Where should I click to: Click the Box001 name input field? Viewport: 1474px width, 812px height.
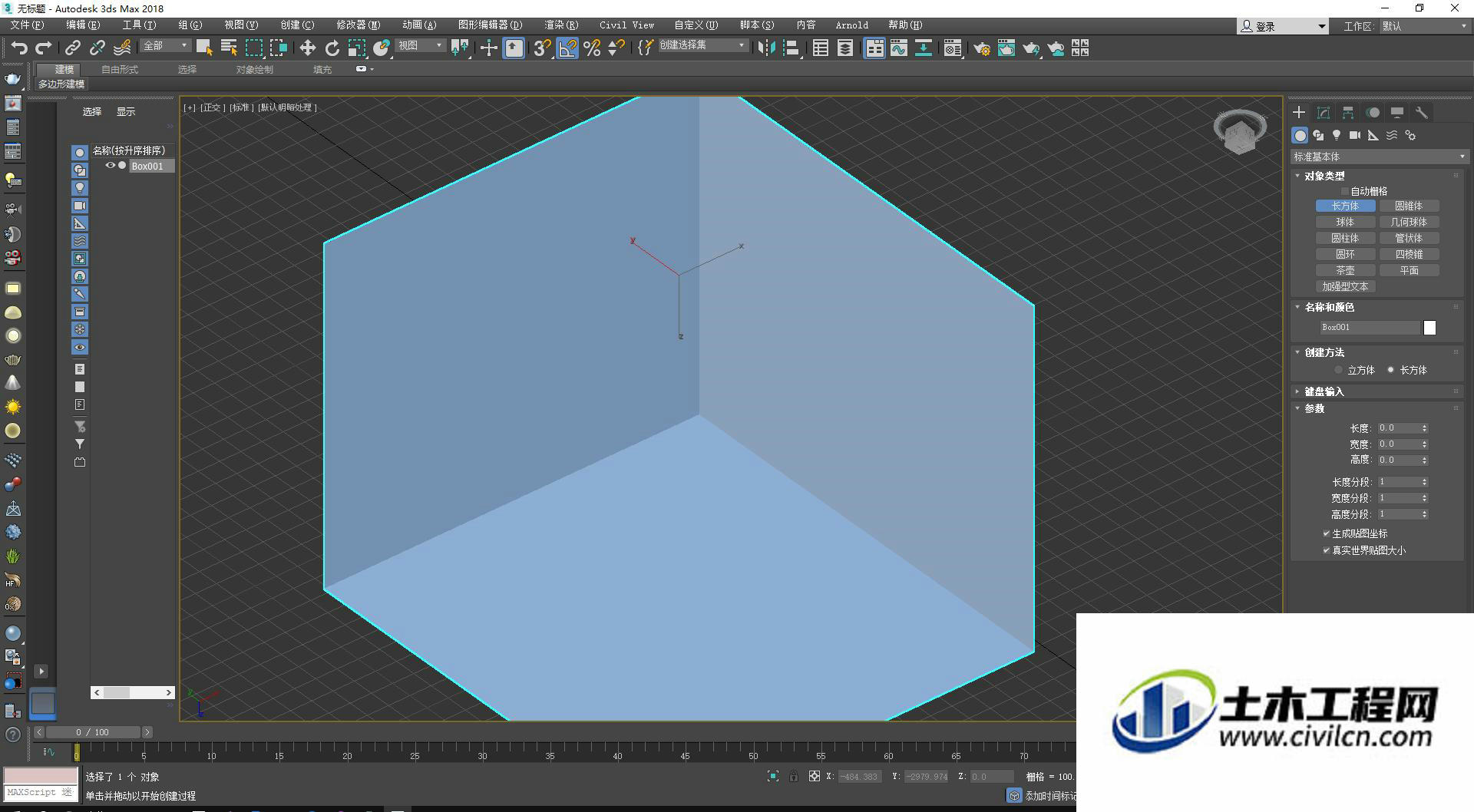pyautogui.click(x=1370, y=327)
